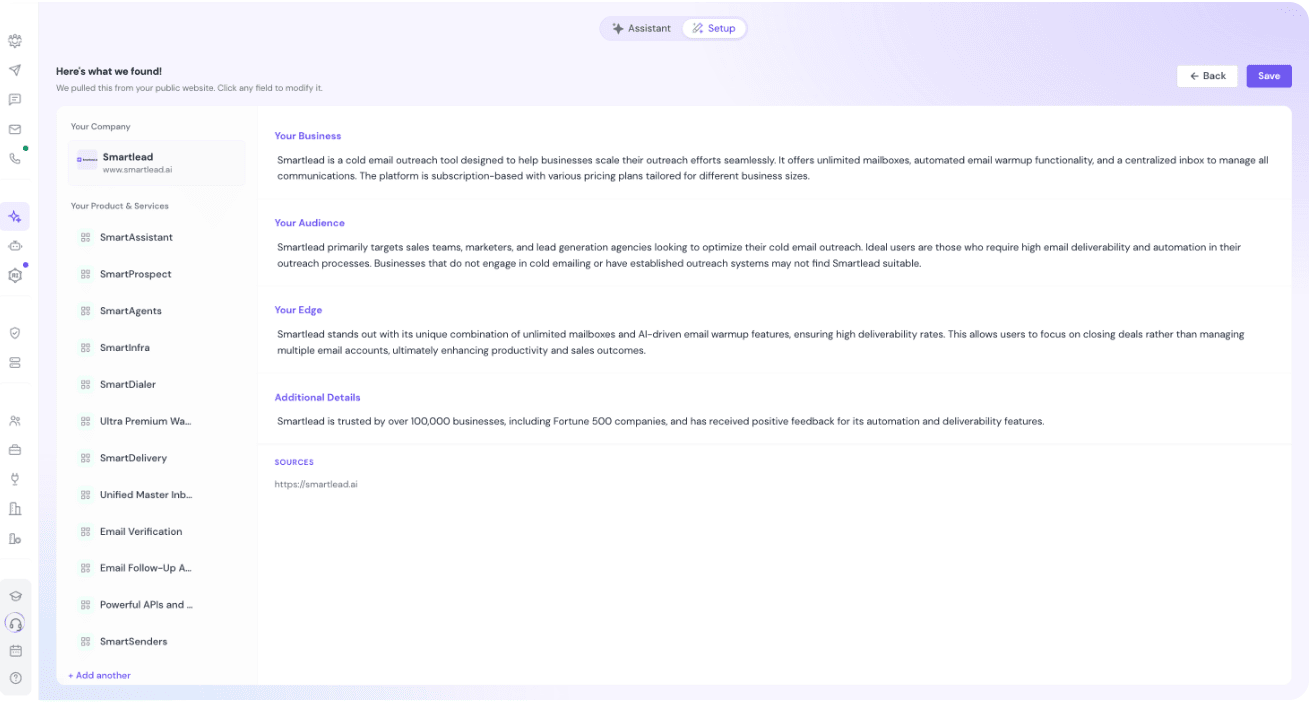Open the paper plane campaigns icon in sidebar

15,70
